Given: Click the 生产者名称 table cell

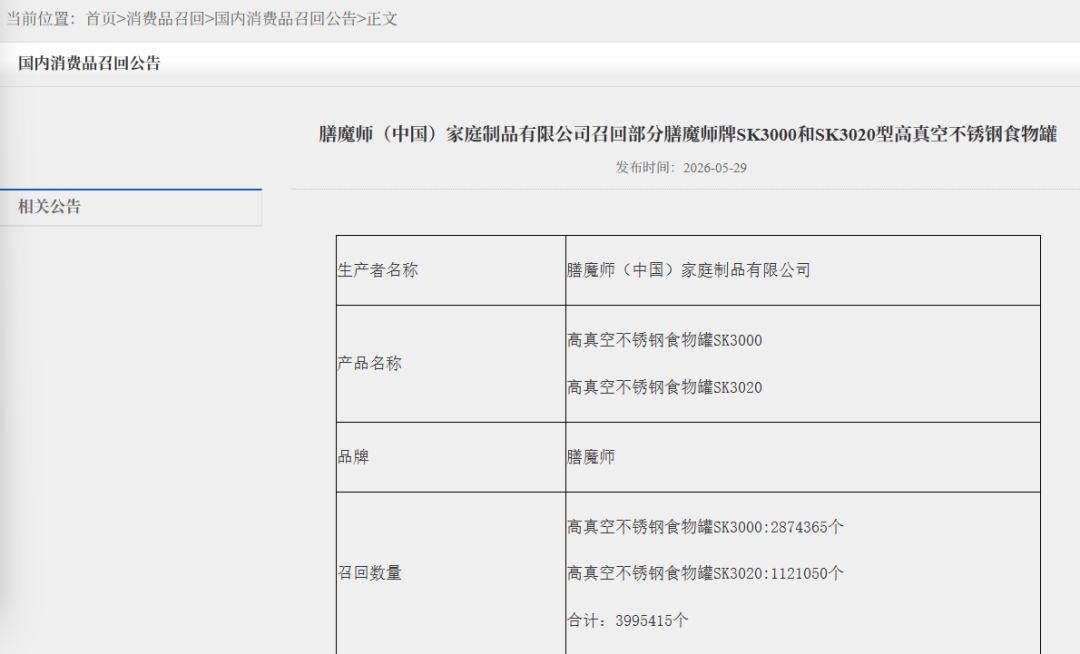Looking at the screenshot, I should click(450, 271).
